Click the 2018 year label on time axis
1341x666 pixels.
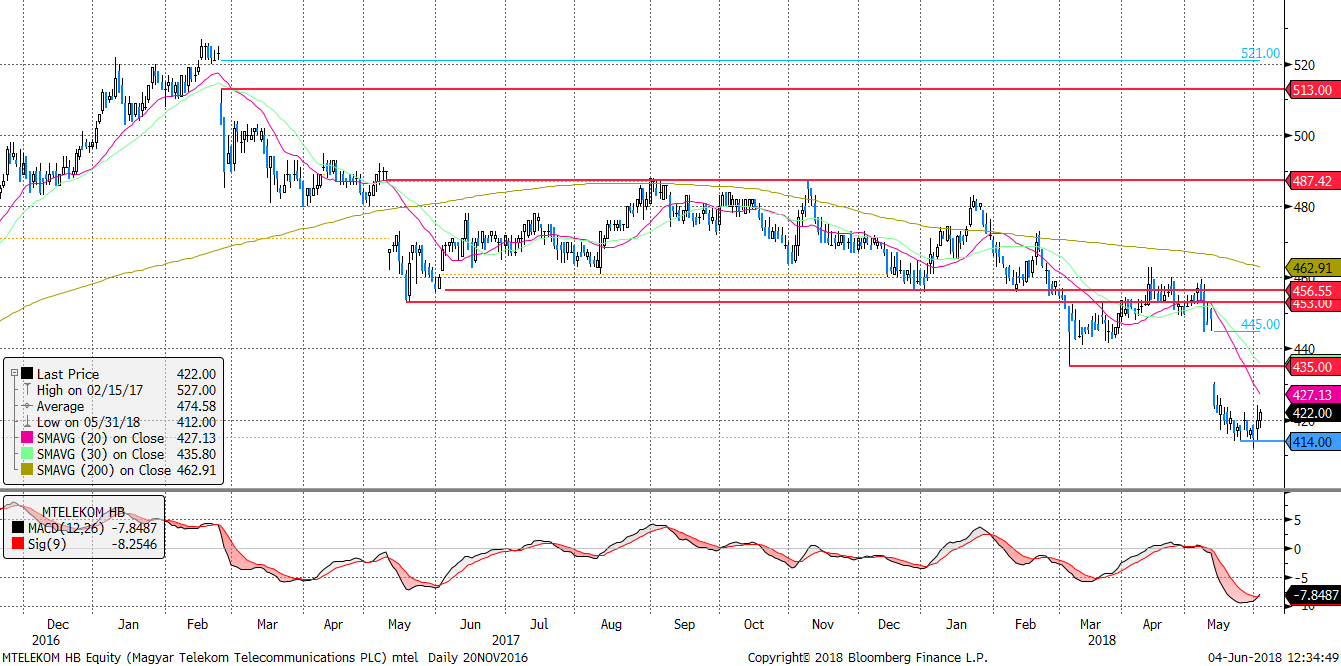(x=1104, y=638)
